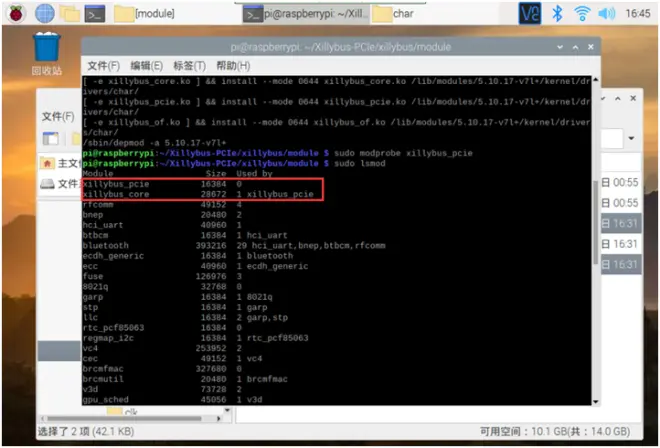This screenshot has width=660, height=448.
Task: Open the file manager path dropdown arrow
Action: point(631,138)
